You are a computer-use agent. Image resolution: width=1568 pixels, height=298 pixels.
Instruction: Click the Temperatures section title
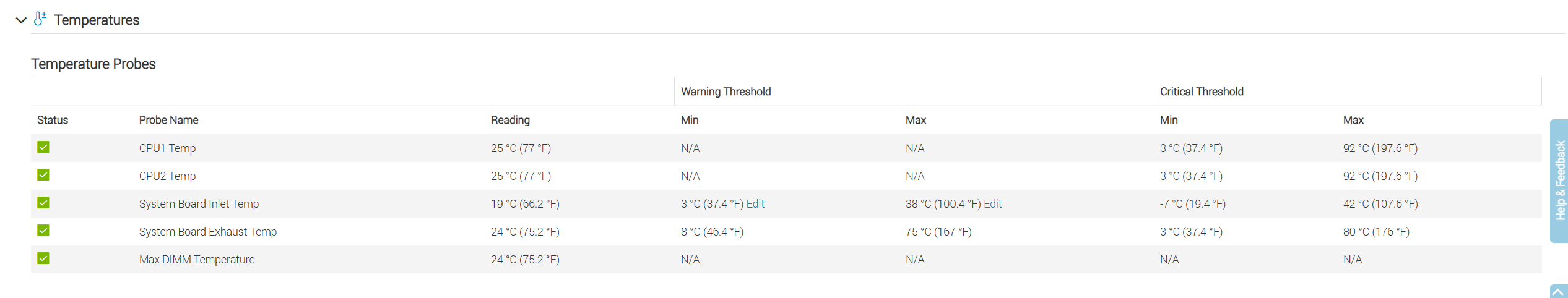(97, 20)
